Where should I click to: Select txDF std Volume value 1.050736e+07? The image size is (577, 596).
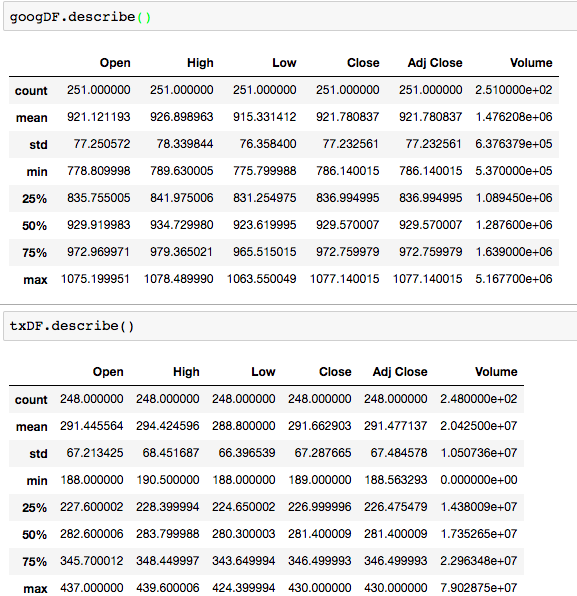point(479,453)
